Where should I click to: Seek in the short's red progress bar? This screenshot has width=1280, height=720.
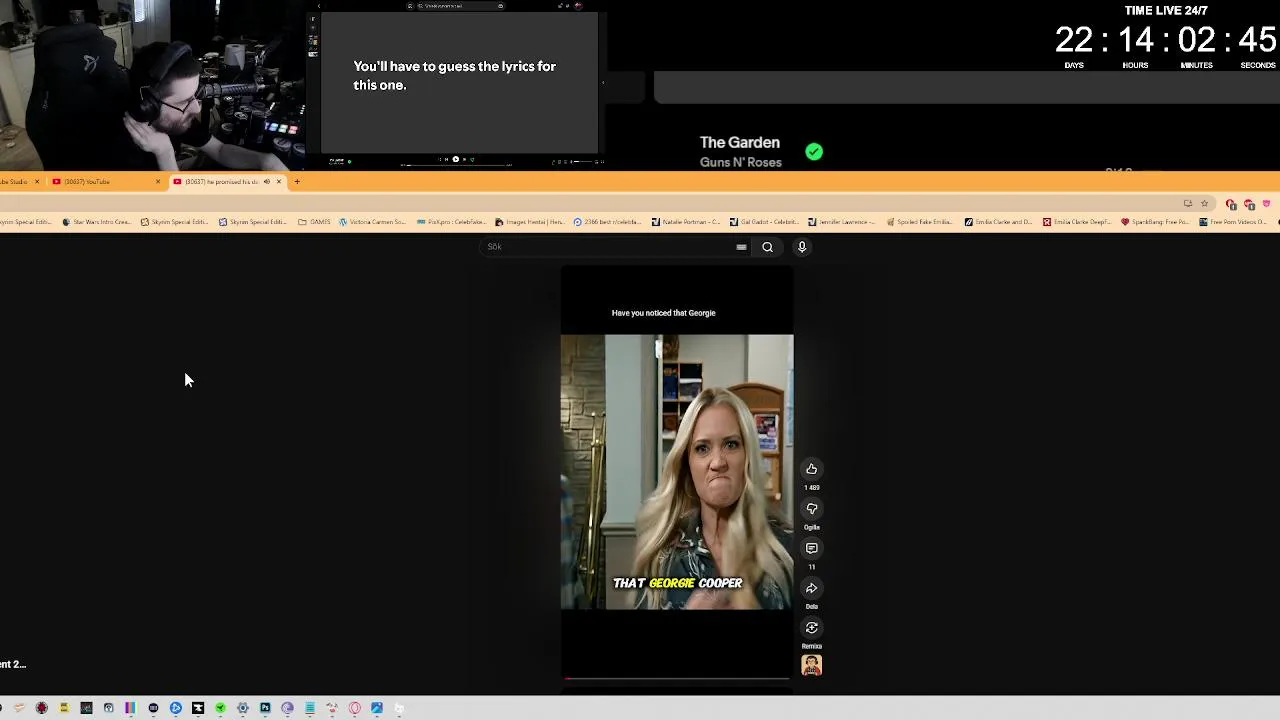coord(677,679)
